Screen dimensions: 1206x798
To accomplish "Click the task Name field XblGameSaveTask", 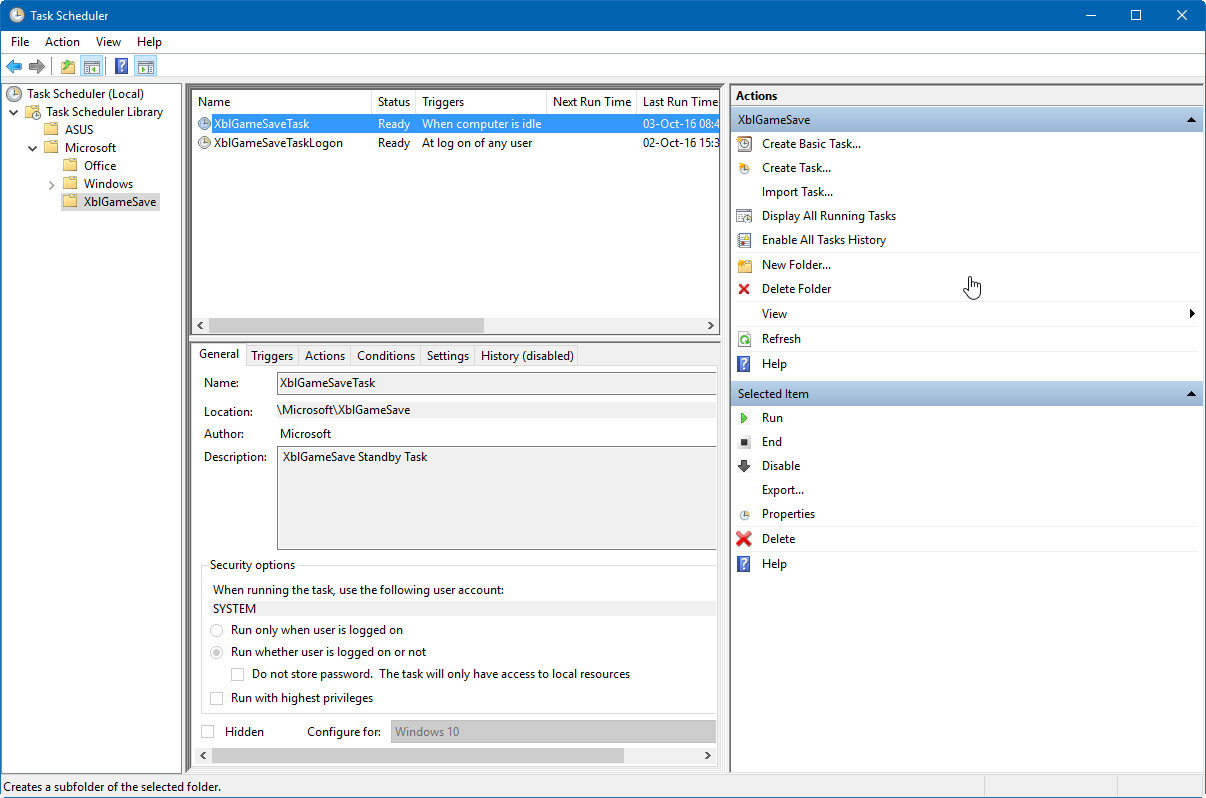I will coord(496,383).
